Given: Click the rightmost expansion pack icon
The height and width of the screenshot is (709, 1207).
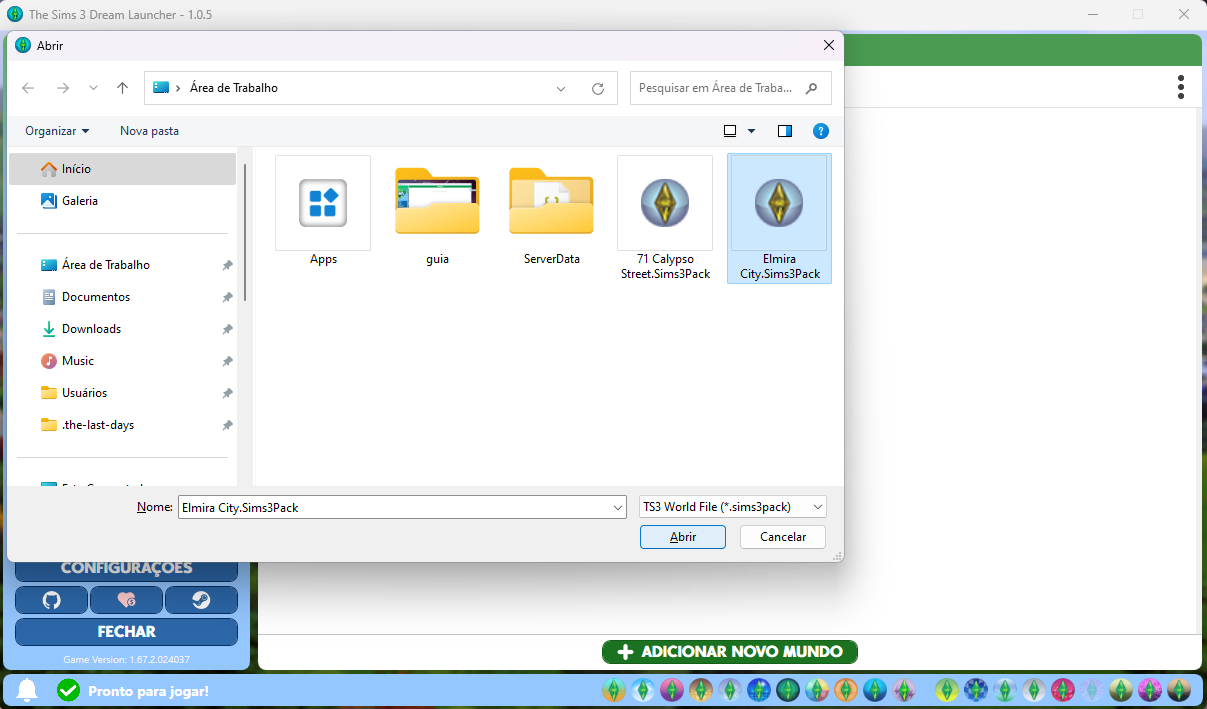Looking at the screenshot, I should (x=1178, y=690).
